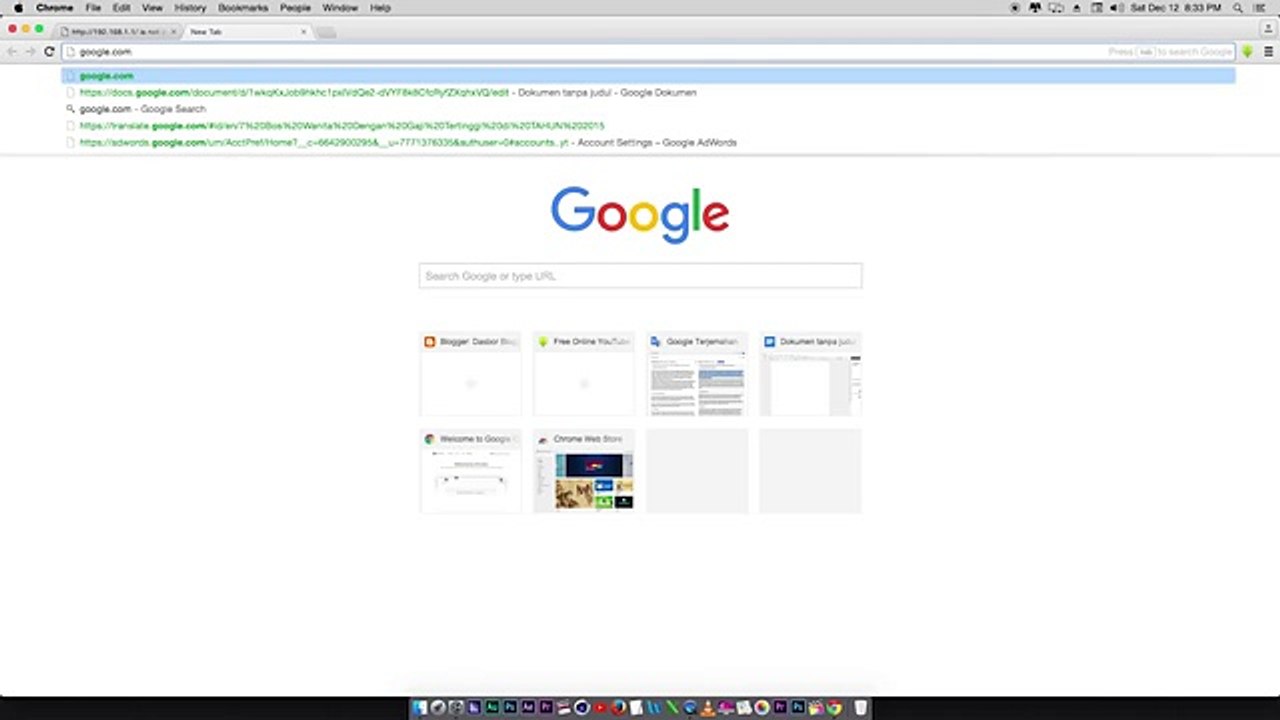Click the Google Chrome icon in dock

coord(833,708)
